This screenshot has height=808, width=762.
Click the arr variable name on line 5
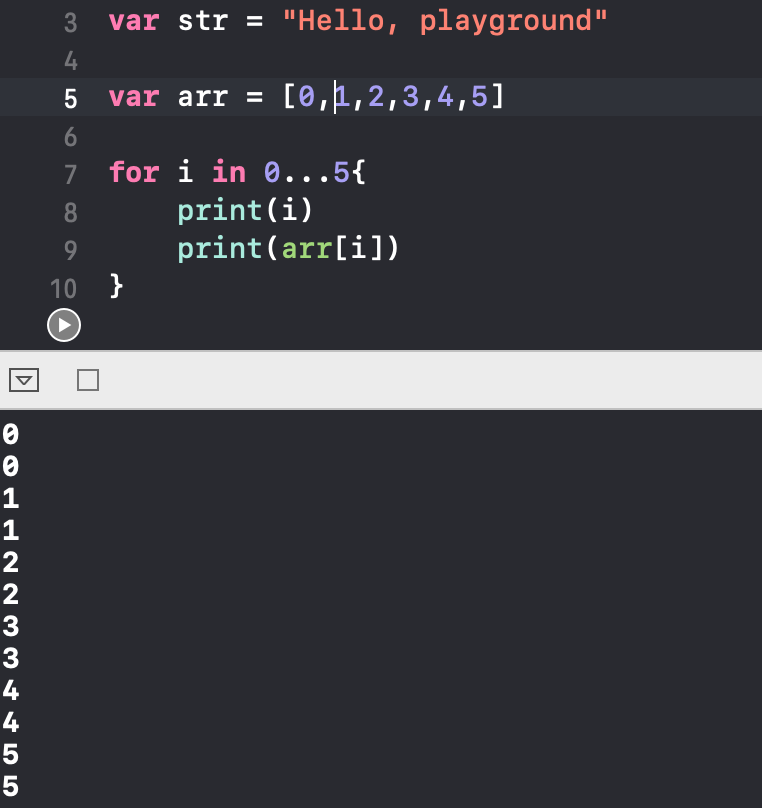click(x=203, y=97)
